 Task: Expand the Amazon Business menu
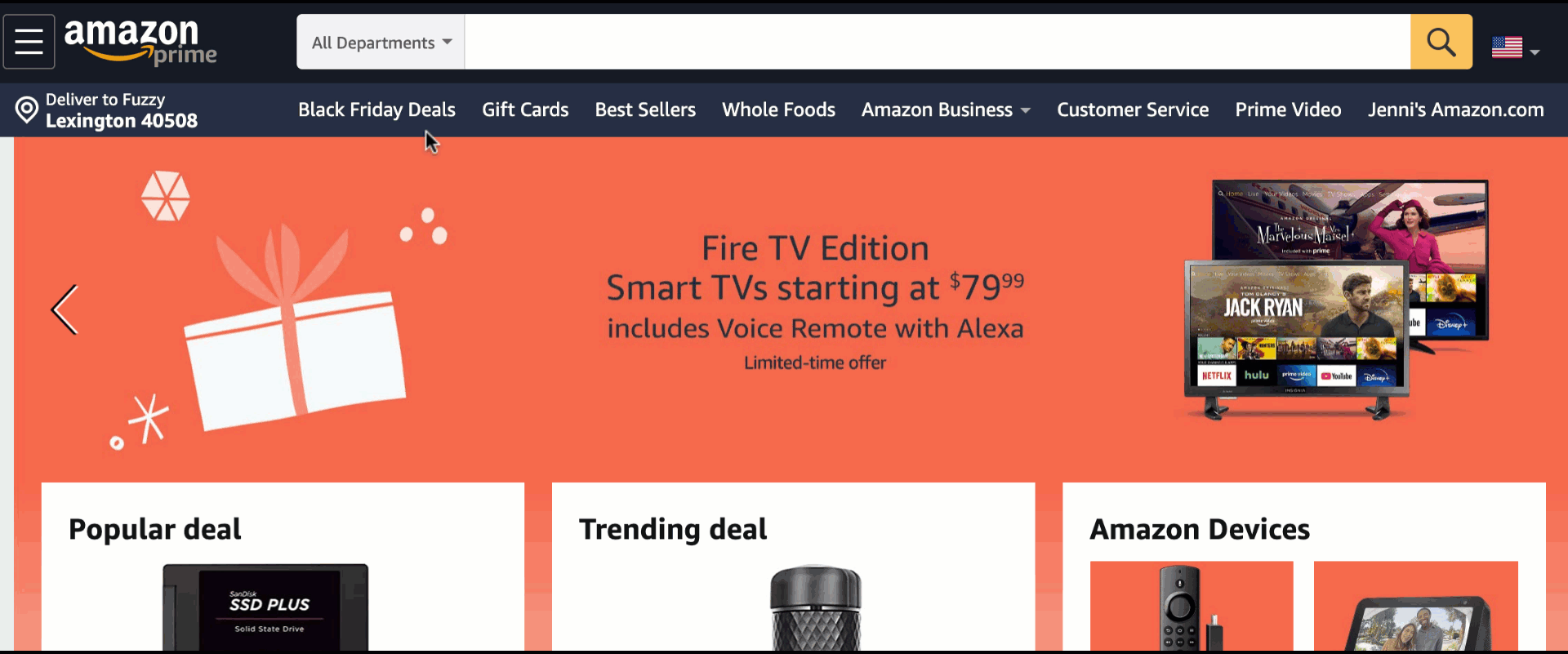(946, 109)
